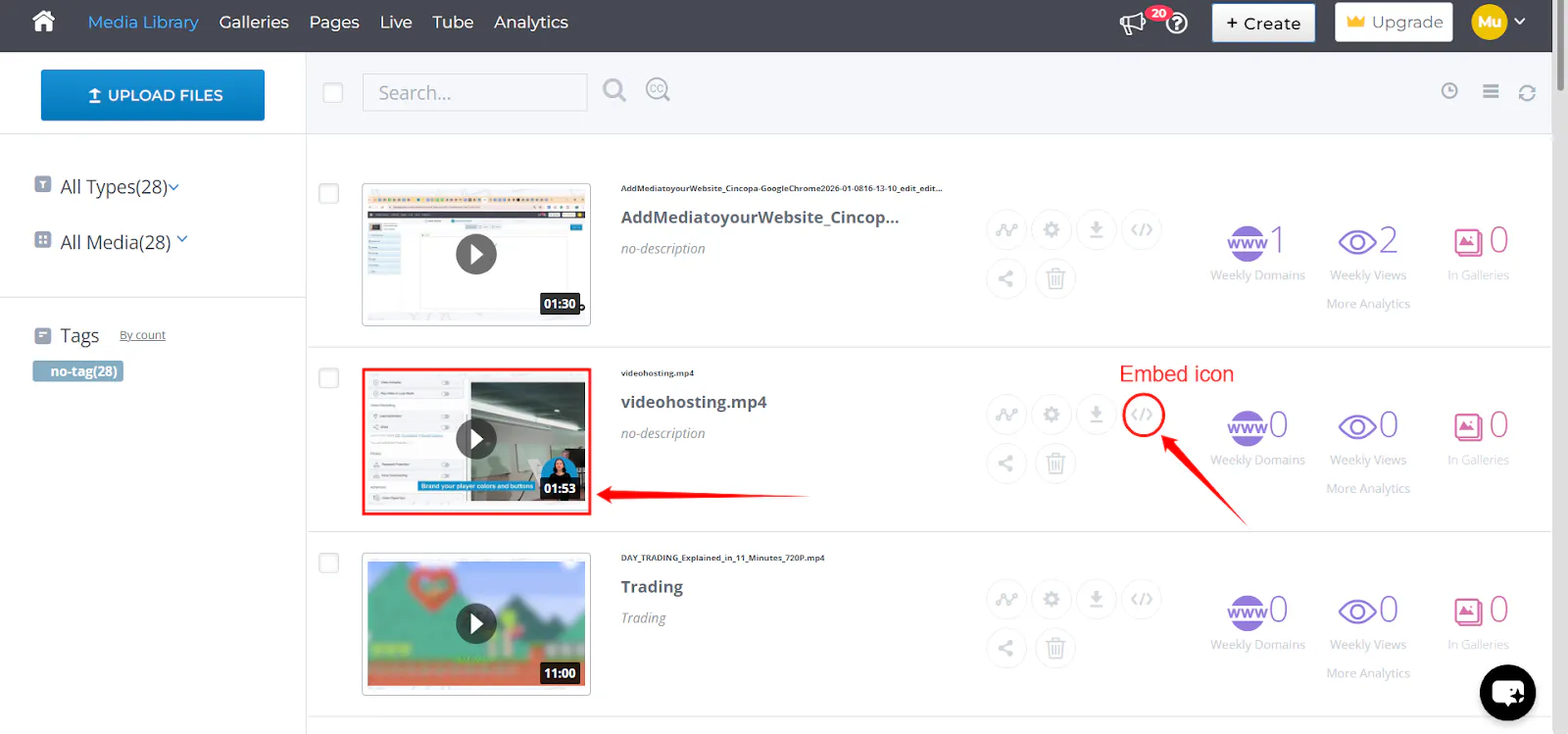Check the videohosting.mp4 row checkbox
This screenshot has width=1568, height=734.
click(329, 378)
